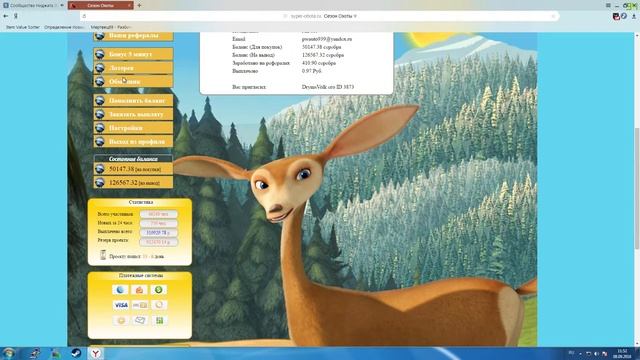Click the bank card payment icon beside VISA

140,305
